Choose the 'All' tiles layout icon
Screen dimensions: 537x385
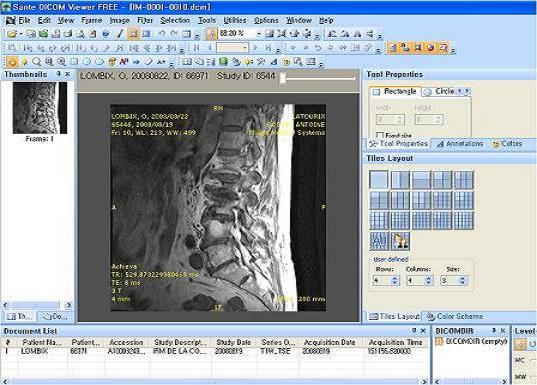coord(379,241)
